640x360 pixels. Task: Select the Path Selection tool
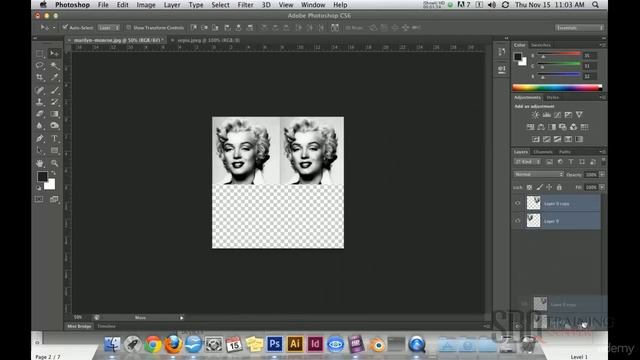40,151
